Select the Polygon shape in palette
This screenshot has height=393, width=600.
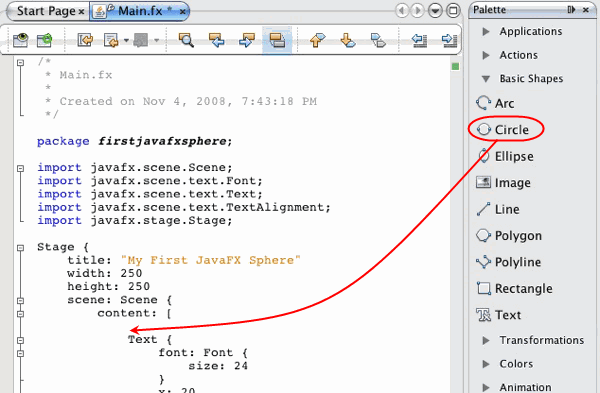(509, 236)
